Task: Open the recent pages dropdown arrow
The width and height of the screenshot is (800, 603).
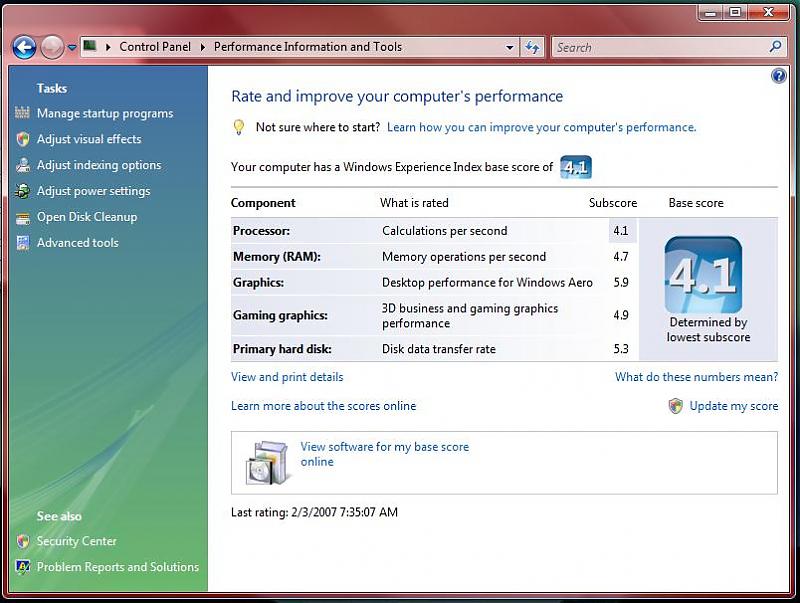Action: pyautogui.click(x=72, y=47)
